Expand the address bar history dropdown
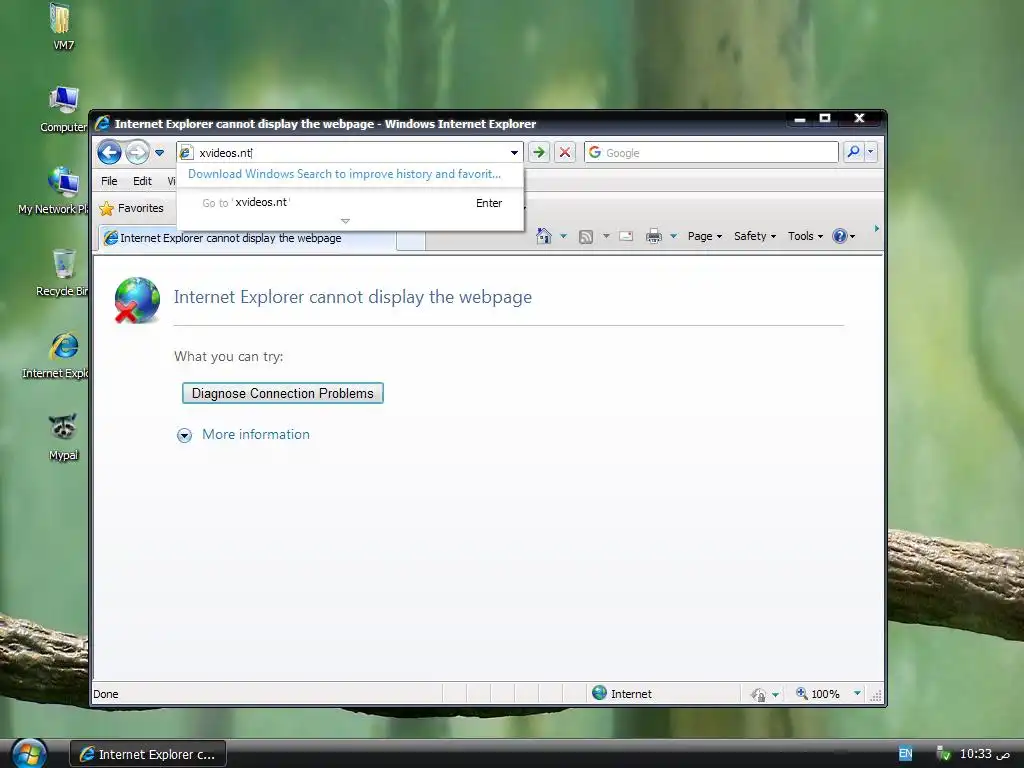This screenshot has width=1024, height=768. click(x=515, y=153)
